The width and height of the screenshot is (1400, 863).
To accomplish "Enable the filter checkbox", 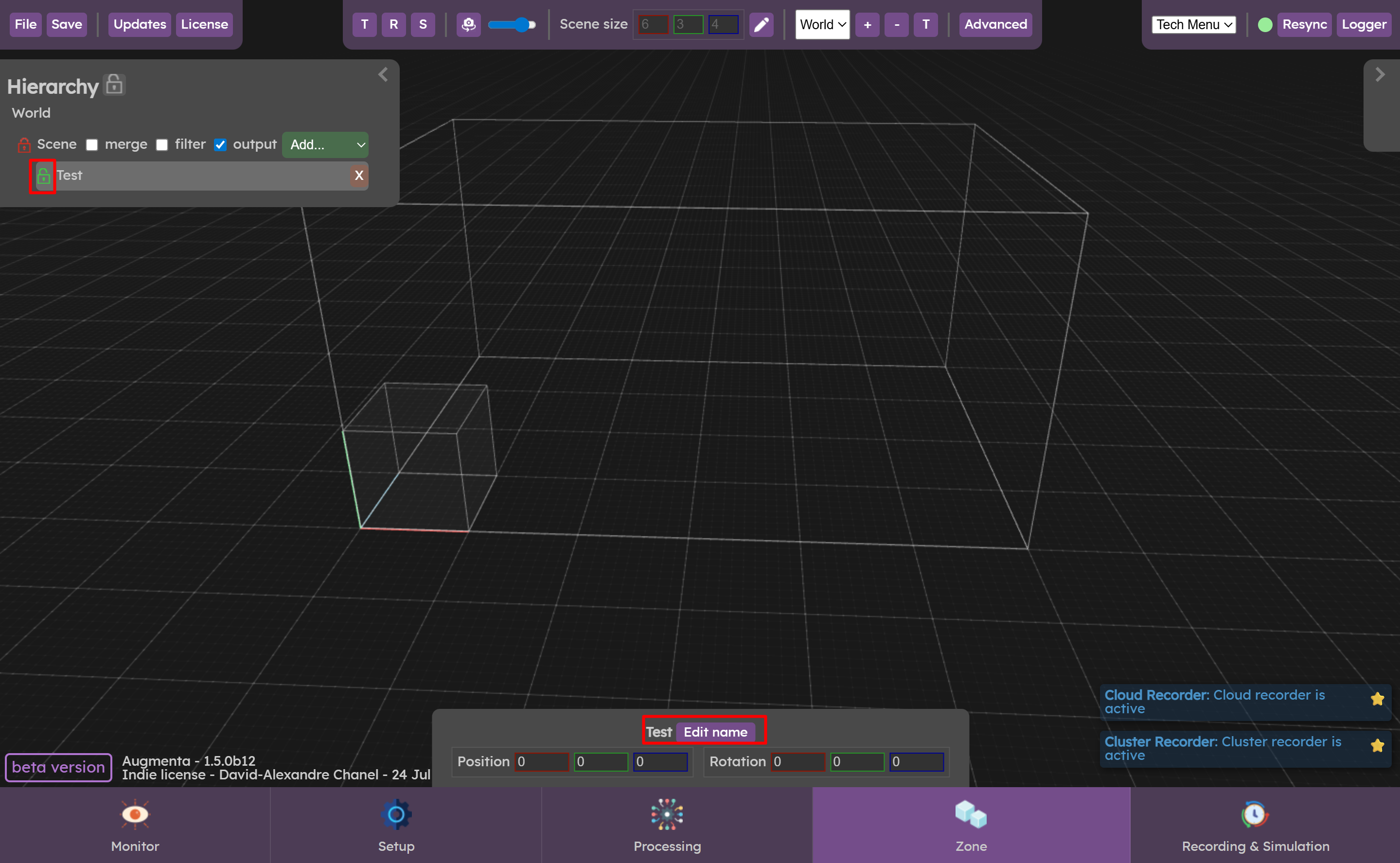I will pos(162,145).
